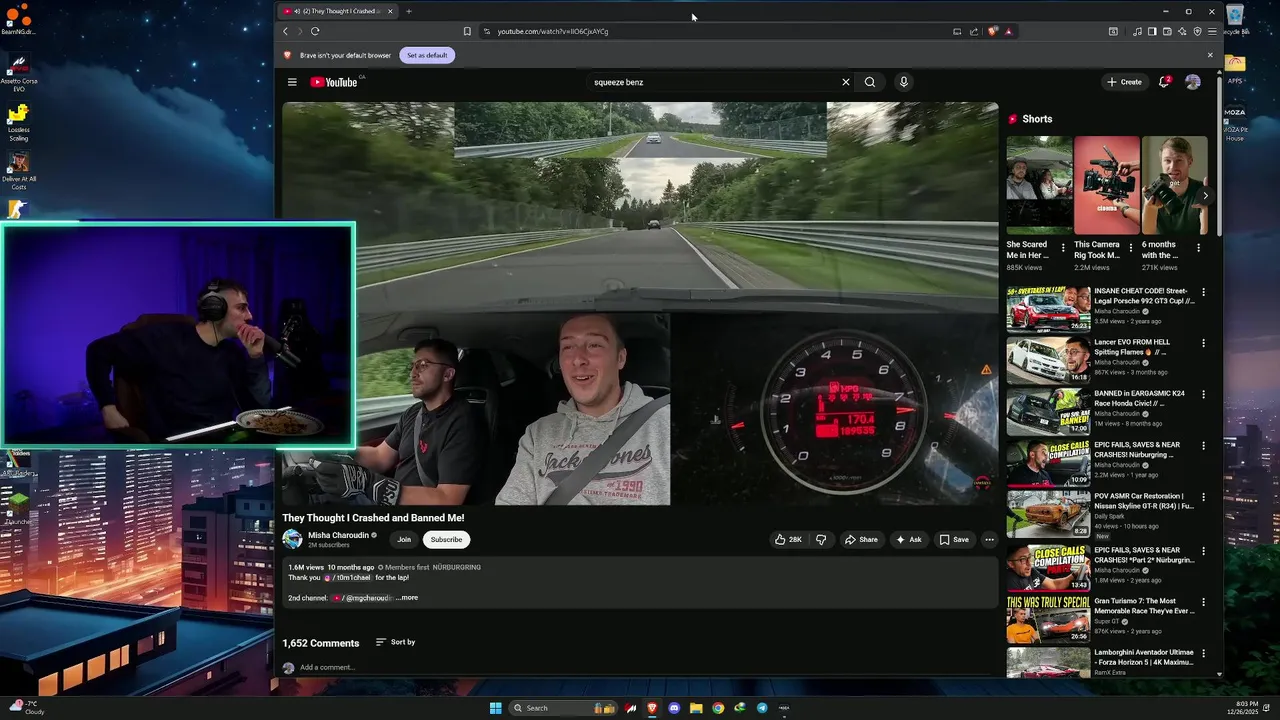Open File Explorer from the taskbar

[x=696, y=708]
